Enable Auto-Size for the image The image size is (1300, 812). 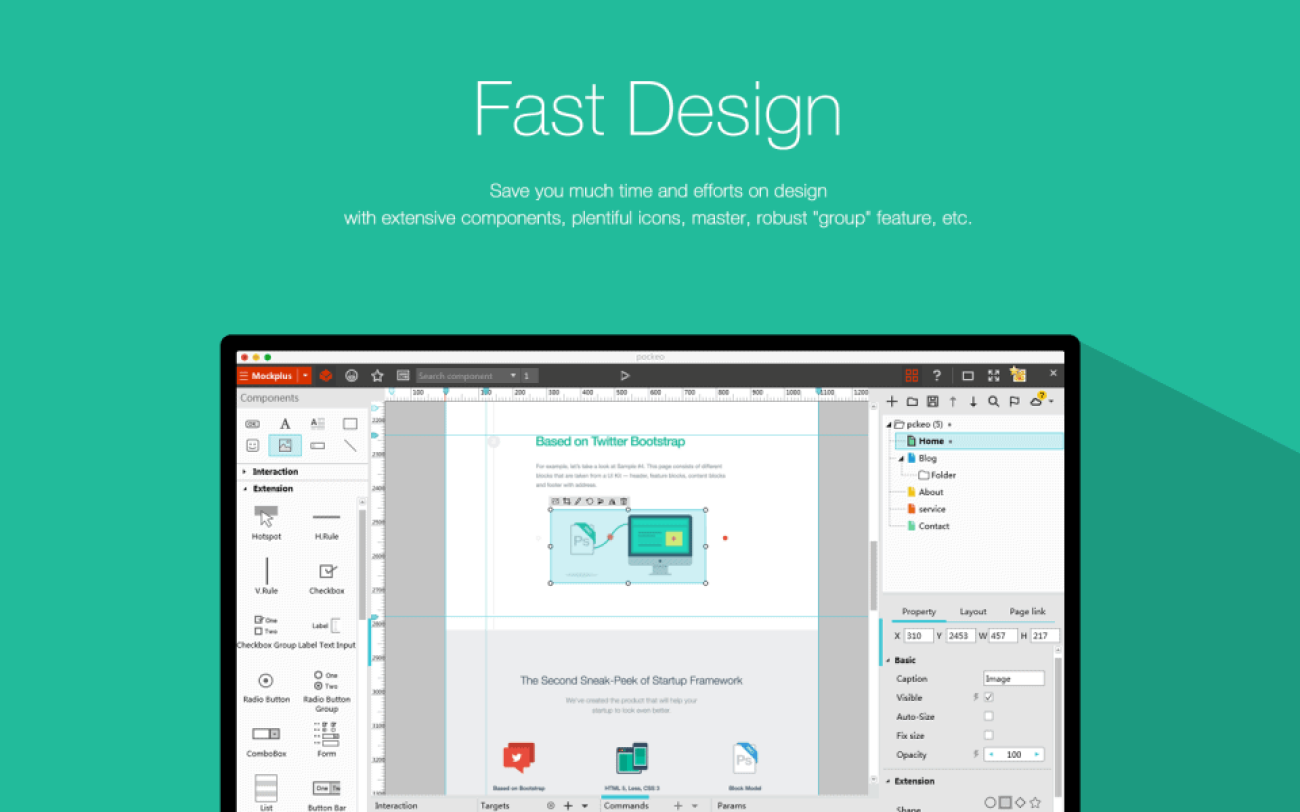pos(989,716)
